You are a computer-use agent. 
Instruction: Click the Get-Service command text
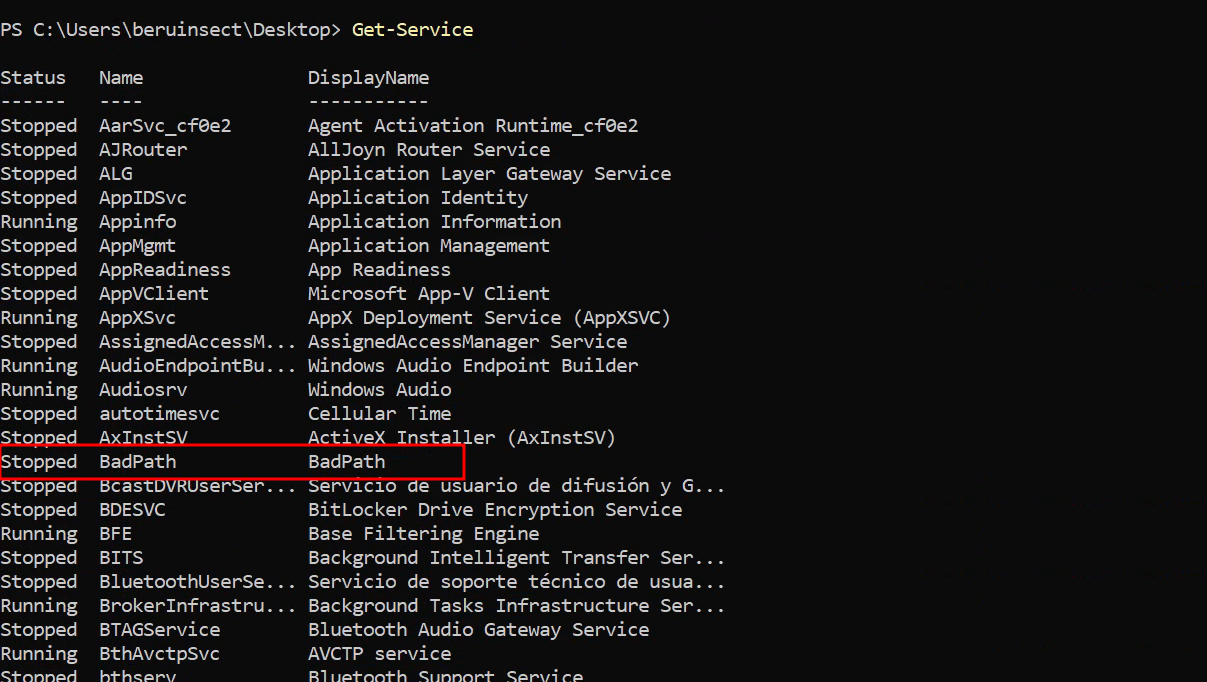(412, 30)
